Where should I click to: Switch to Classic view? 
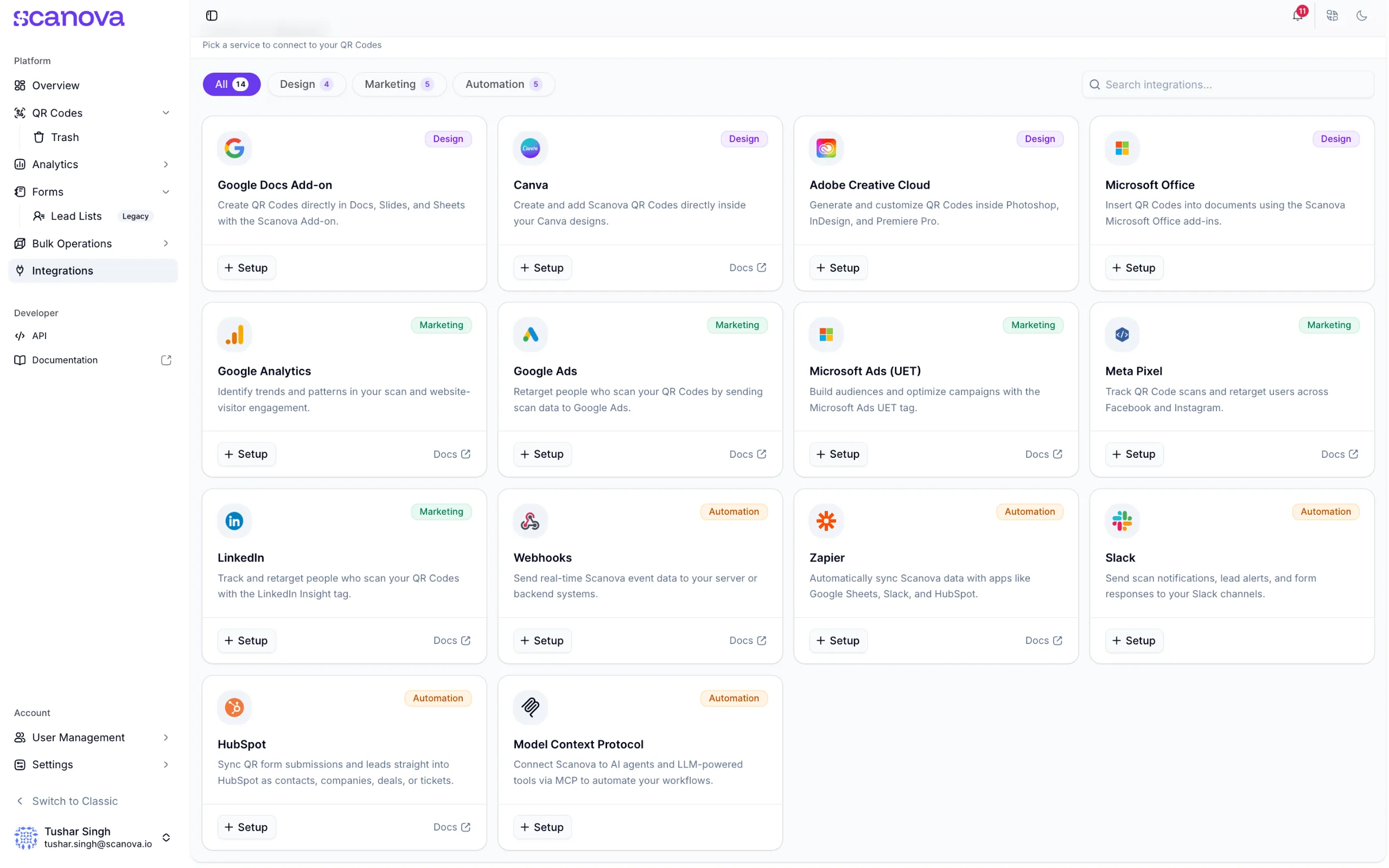tap(67, 801)
